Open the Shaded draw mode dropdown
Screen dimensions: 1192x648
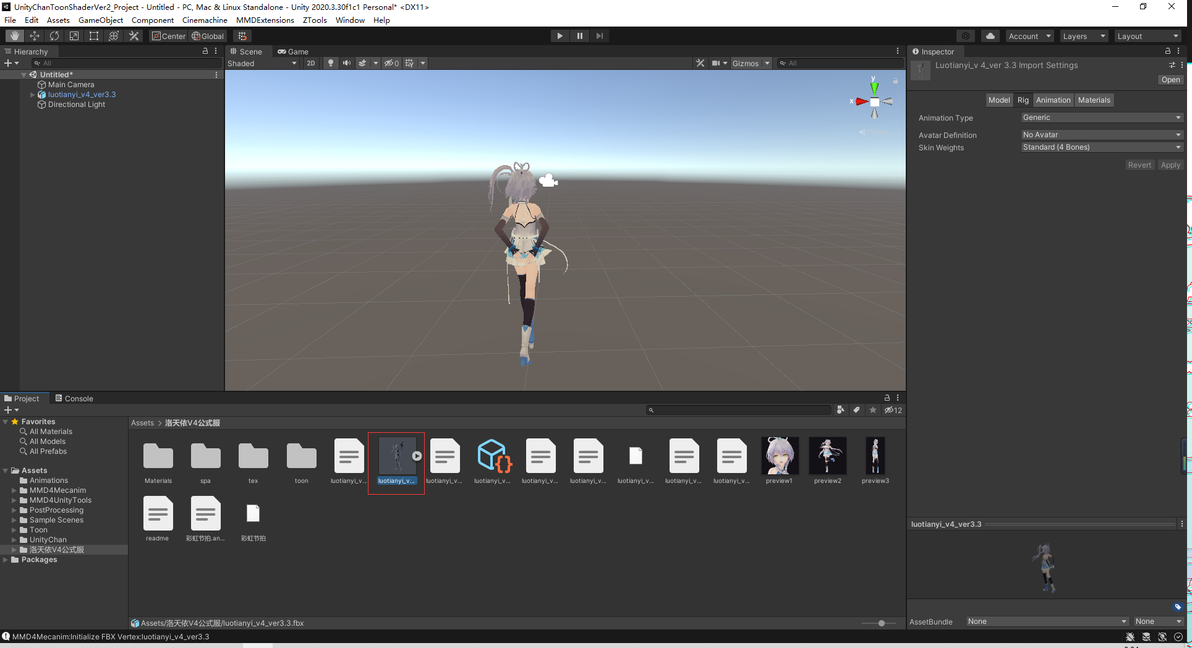click(x=262, y=63)
